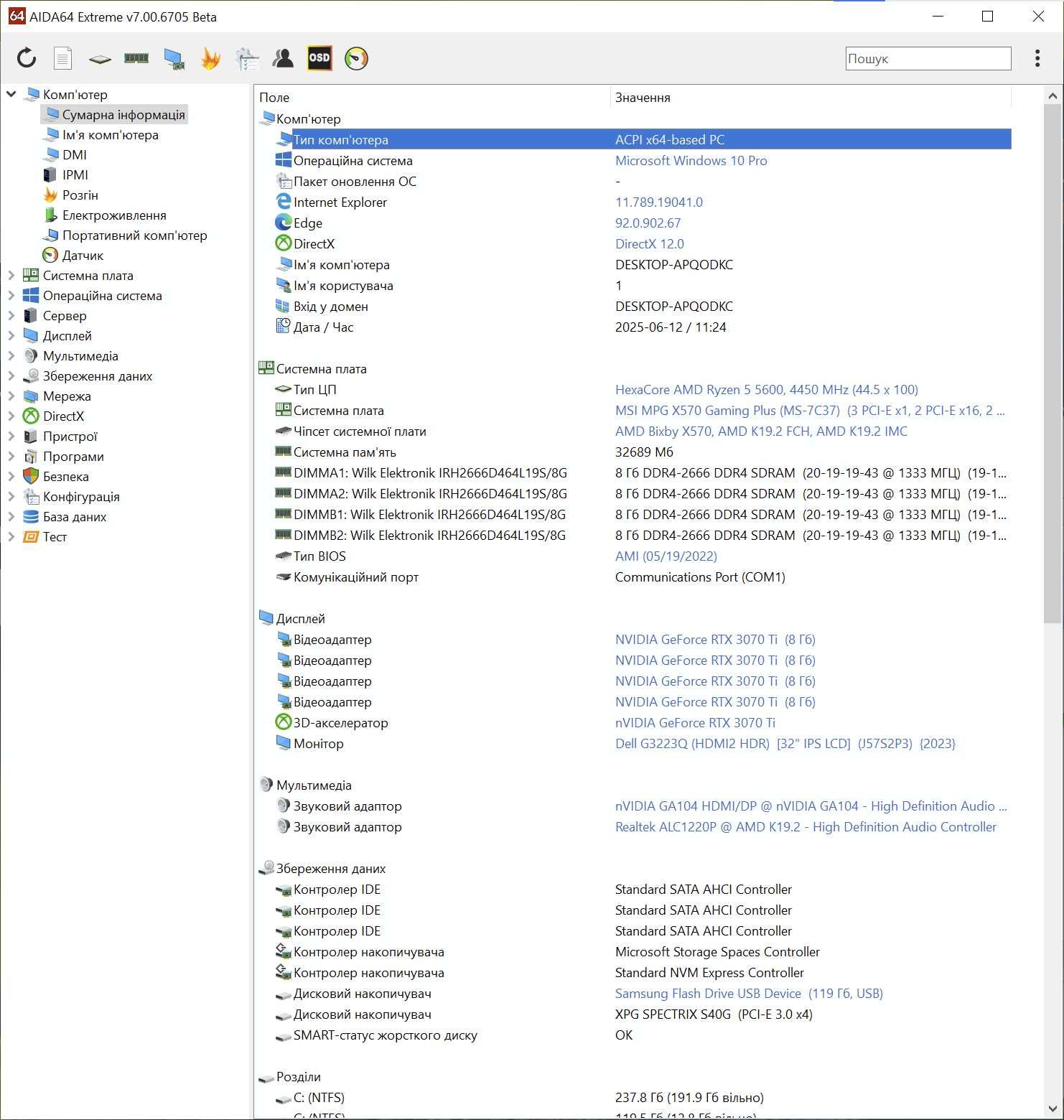Open the CPU chip toolbar icon
The width and height of the screenshot is (1064, 1120).
pos(100,59)
